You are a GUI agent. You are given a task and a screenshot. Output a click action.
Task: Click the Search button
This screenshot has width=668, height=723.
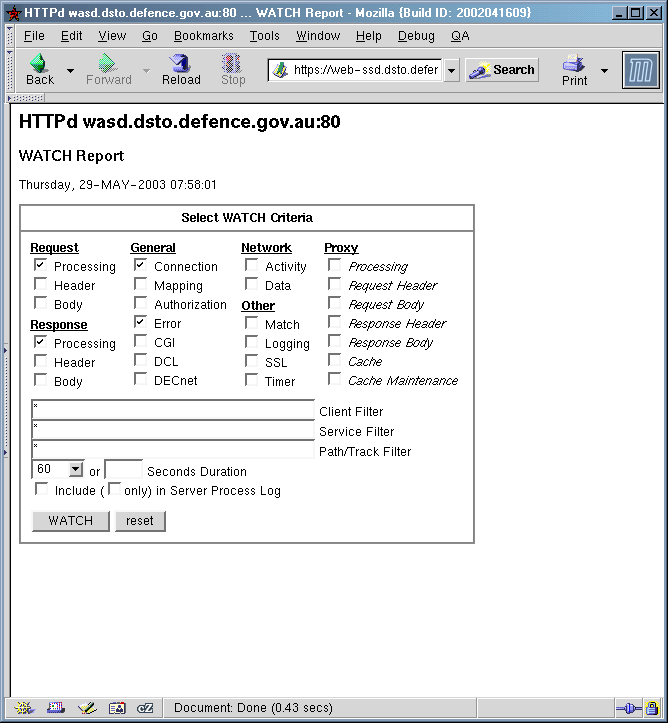pos(502,70)
